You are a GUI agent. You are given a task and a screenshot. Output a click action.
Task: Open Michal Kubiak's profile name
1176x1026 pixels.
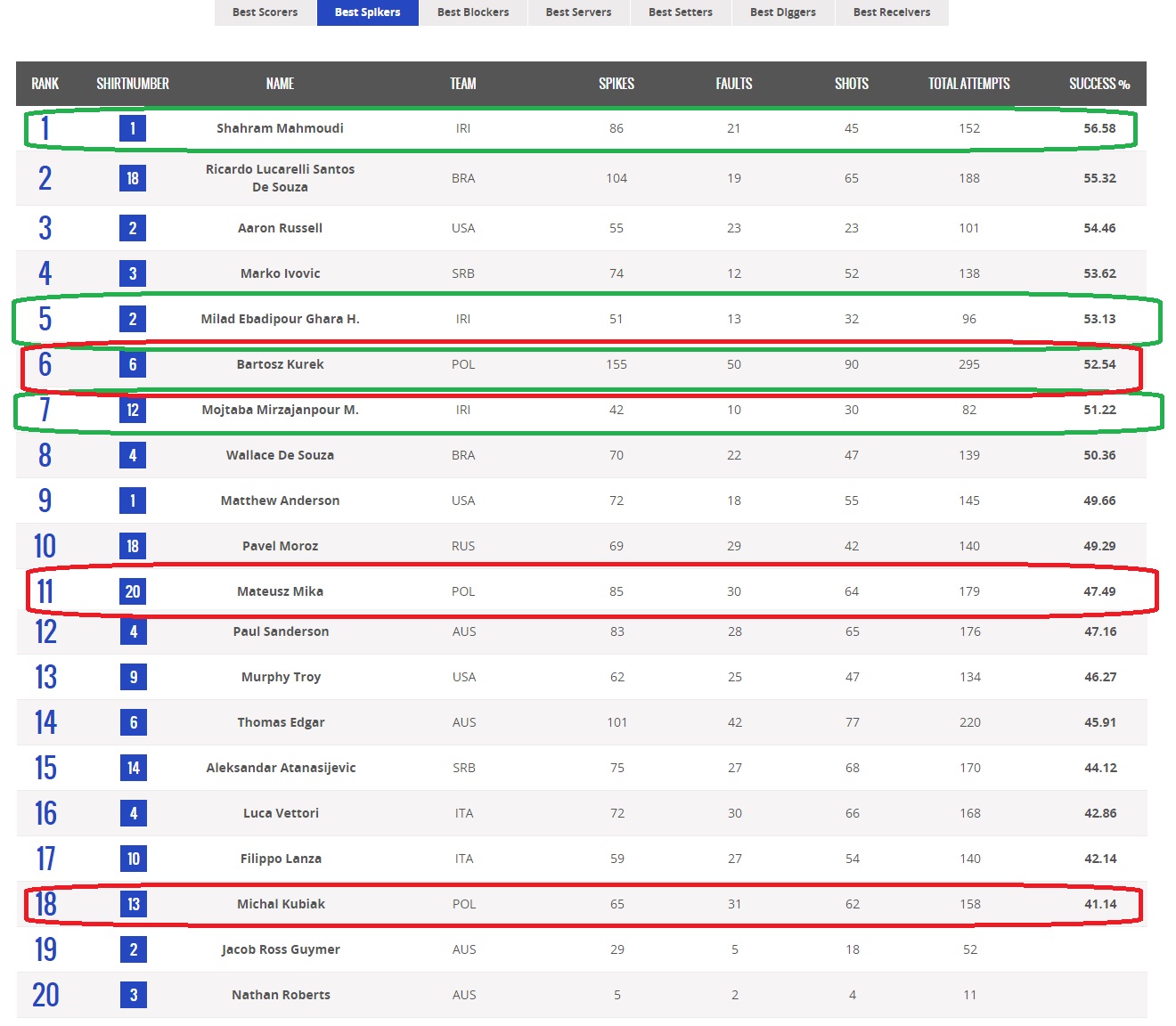tap(281, 904)
